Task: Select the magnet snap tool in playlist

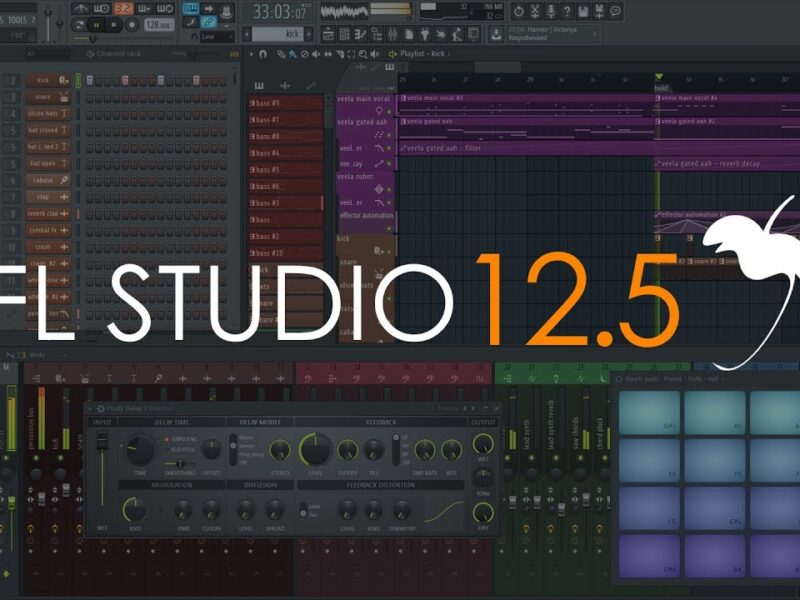Action: pos(263,54)
